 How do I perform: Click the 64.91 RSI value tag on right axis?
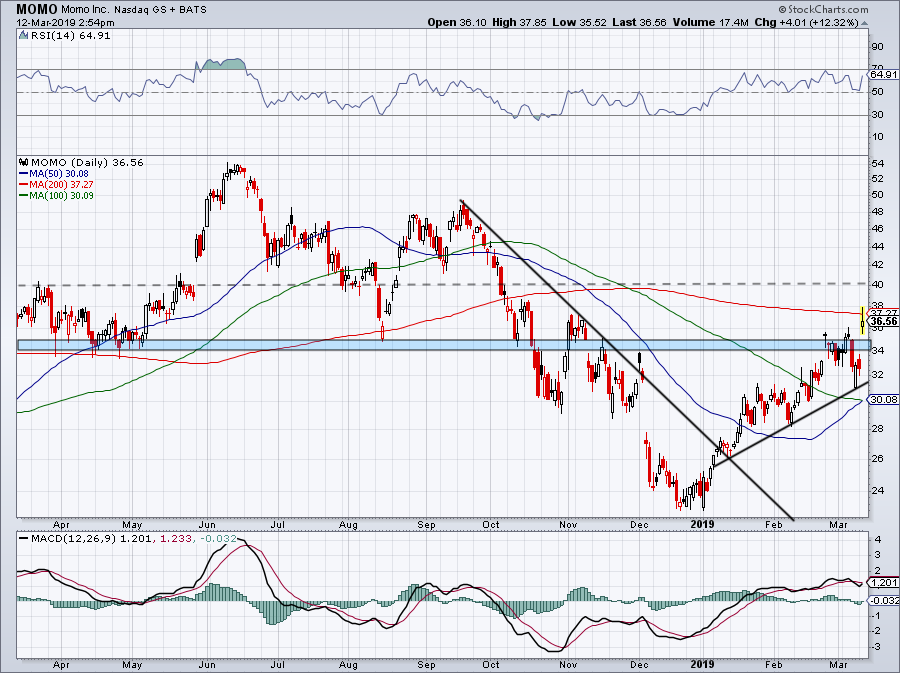(x=883, y=75)
